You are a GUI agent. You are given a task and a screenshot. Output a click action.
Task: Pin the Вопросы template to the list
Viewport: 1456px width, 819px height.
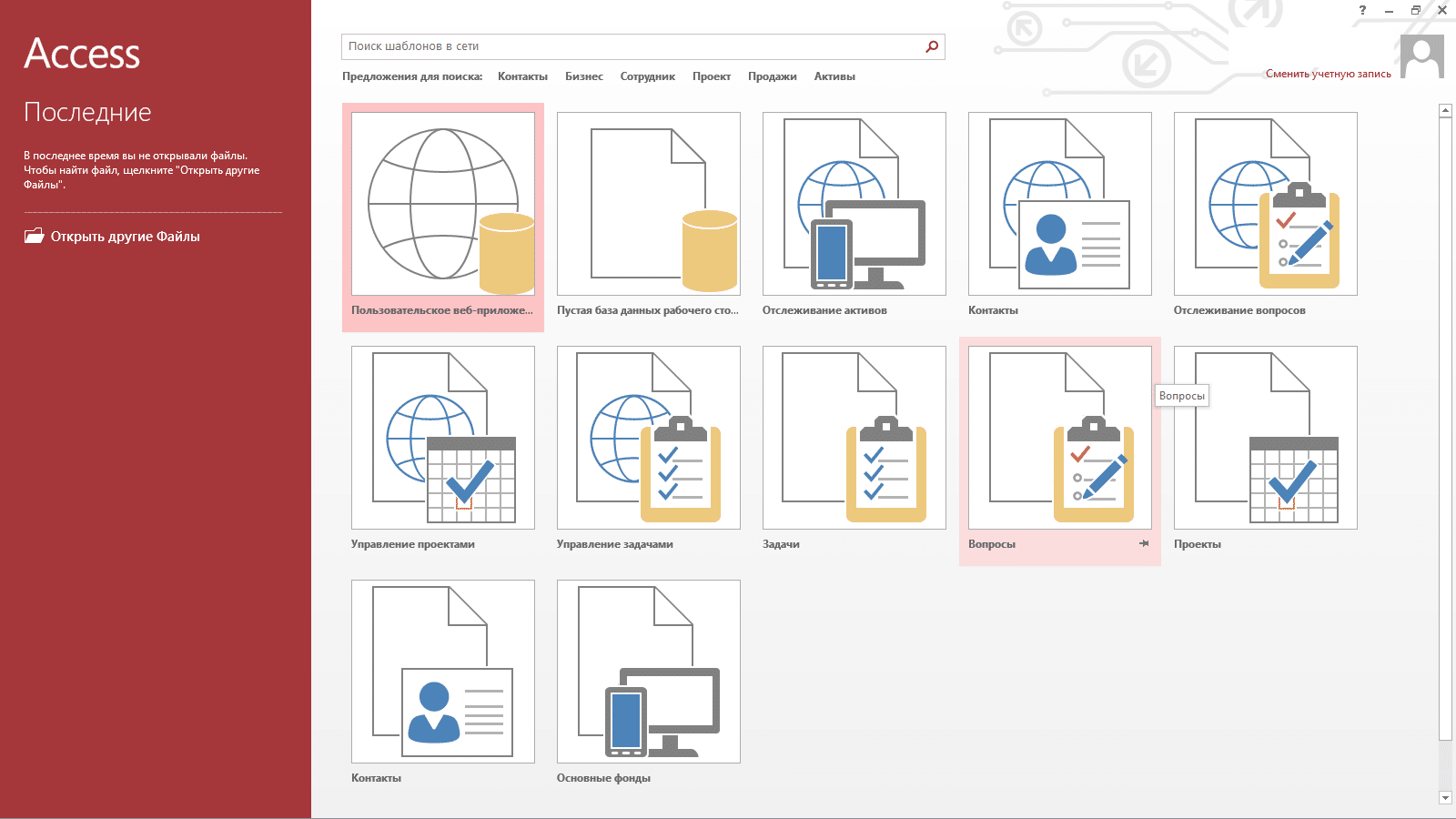1144,543
